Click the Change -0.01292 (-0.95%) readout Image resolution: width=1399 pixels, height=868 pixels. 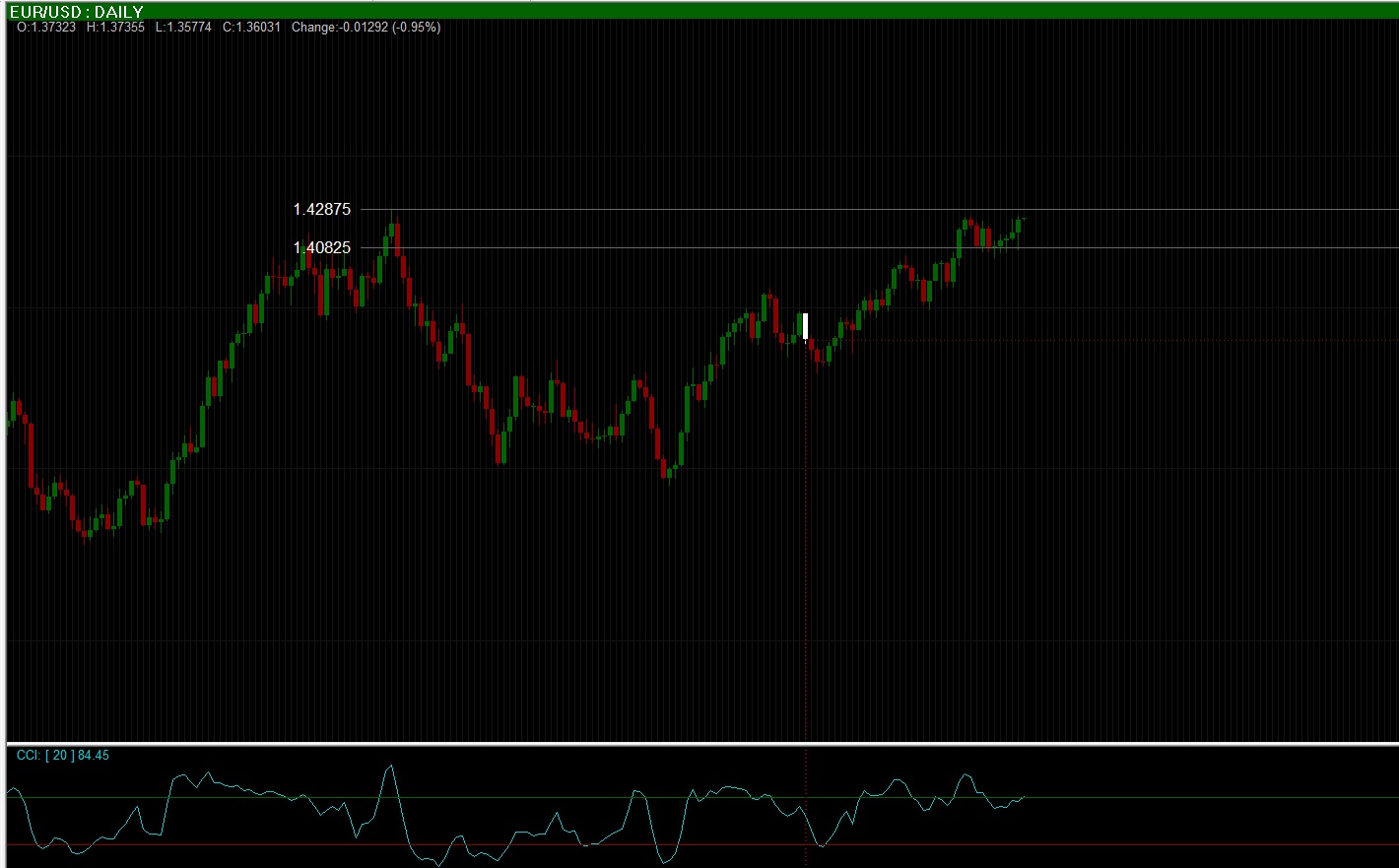[366, 27]
